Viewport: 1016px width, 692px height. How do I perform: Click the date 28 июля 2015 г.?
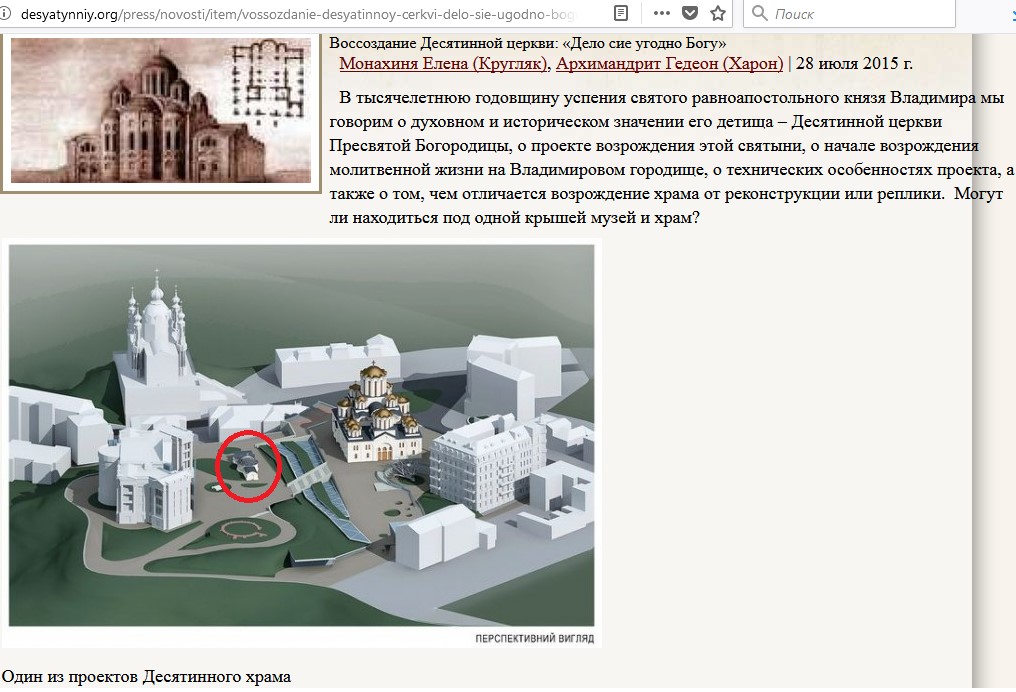pyautogui.click(x=854, y=64)
